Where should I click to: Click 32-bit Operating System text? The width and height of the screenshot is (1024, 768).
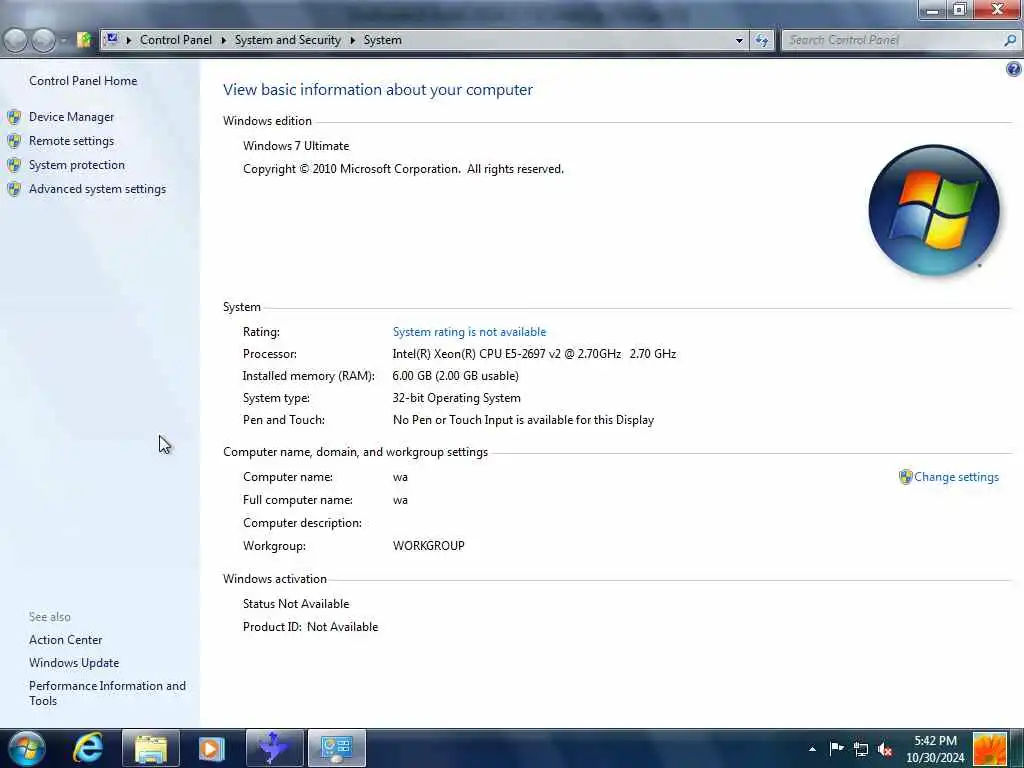click(x=456, y=398)
